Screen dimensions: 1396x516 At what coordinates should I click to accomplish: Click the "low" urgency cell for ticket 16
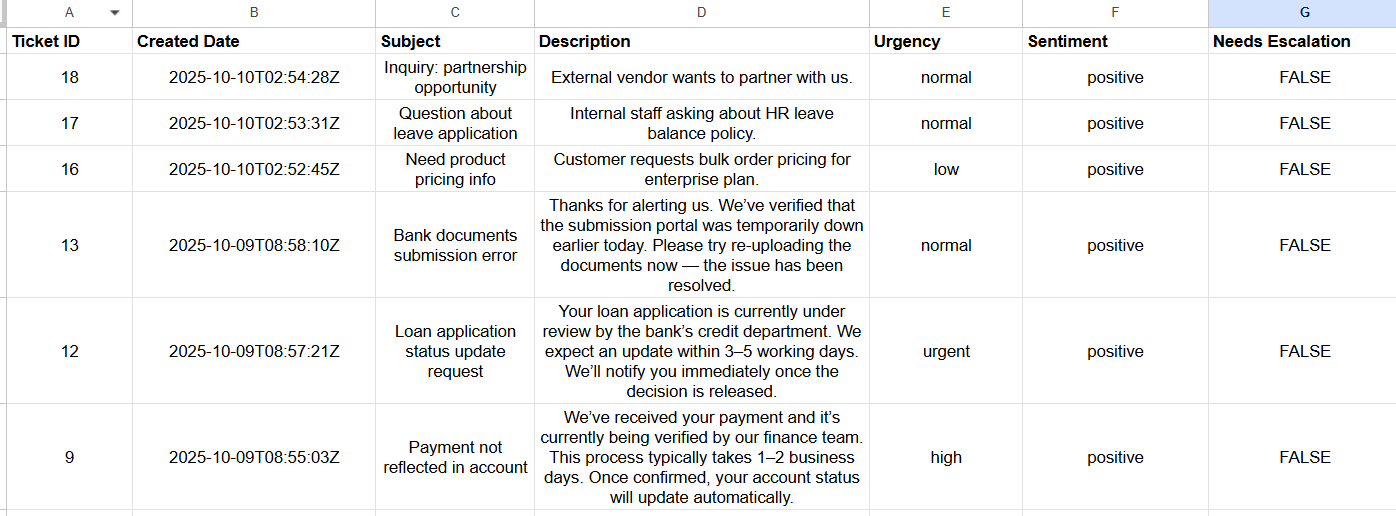click(x=945, y=169)
